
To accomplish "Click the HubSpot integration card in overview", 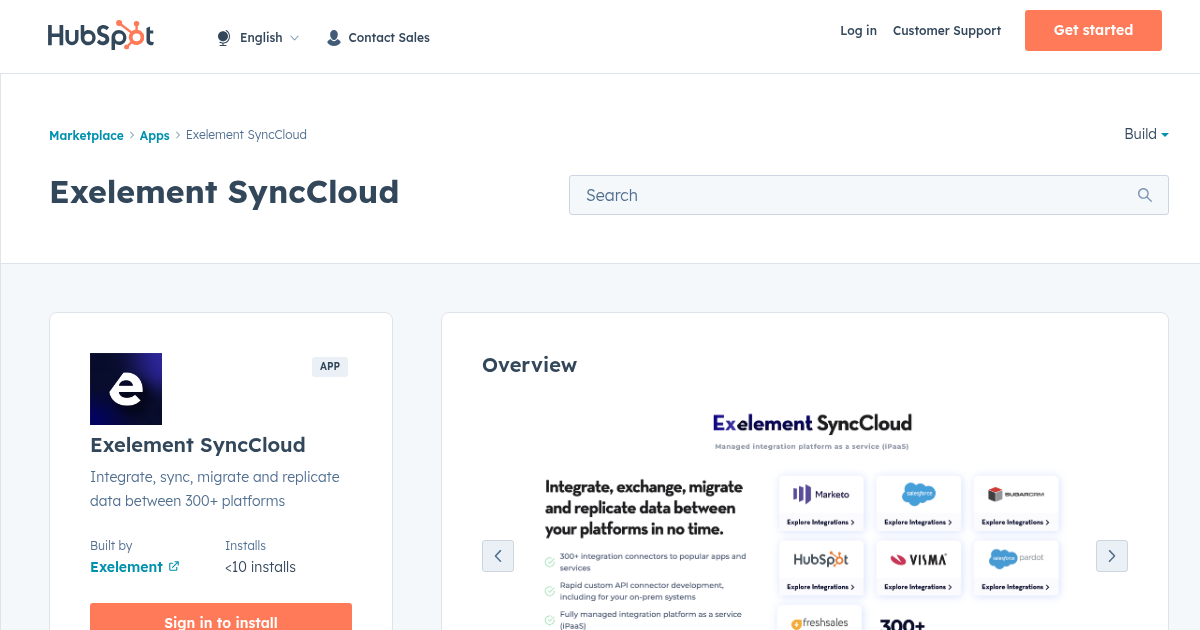I will [821, 568].
